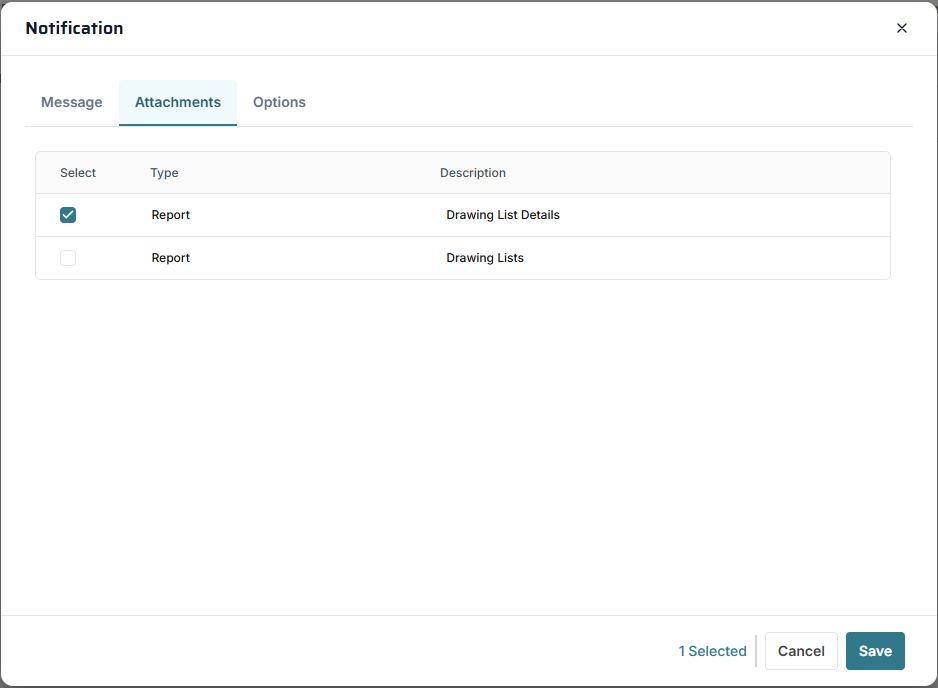
Task: Click Report type in Drawing Lists row
Action: tap(171, 258)
